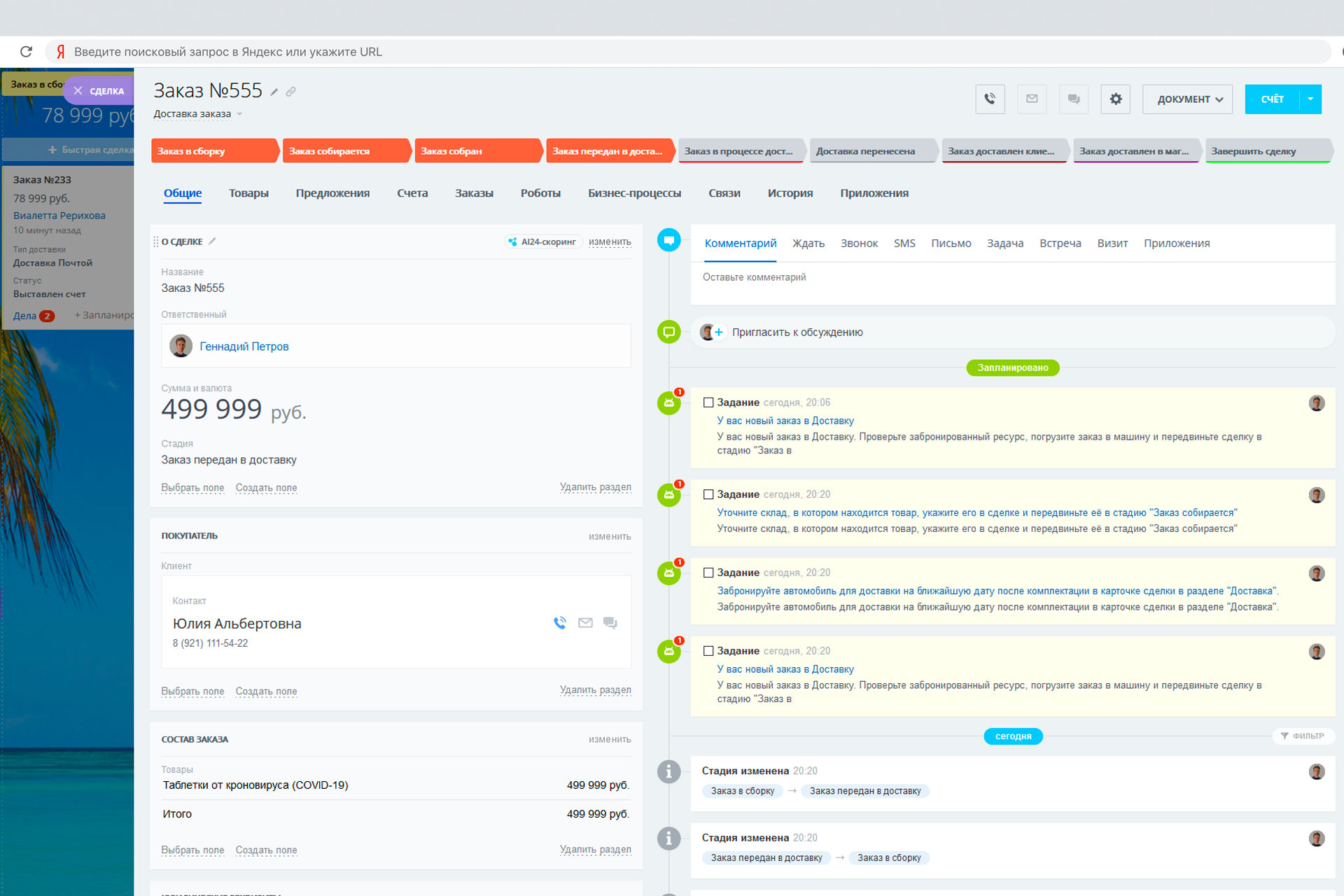Check the Задание about Уточните склад
1344x896 pixels.
(708, 494)
